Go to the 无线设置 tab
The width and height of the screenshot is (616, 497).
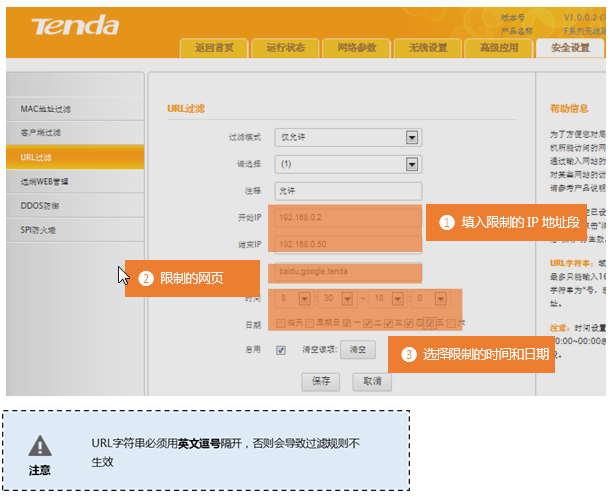coord(427,47)
